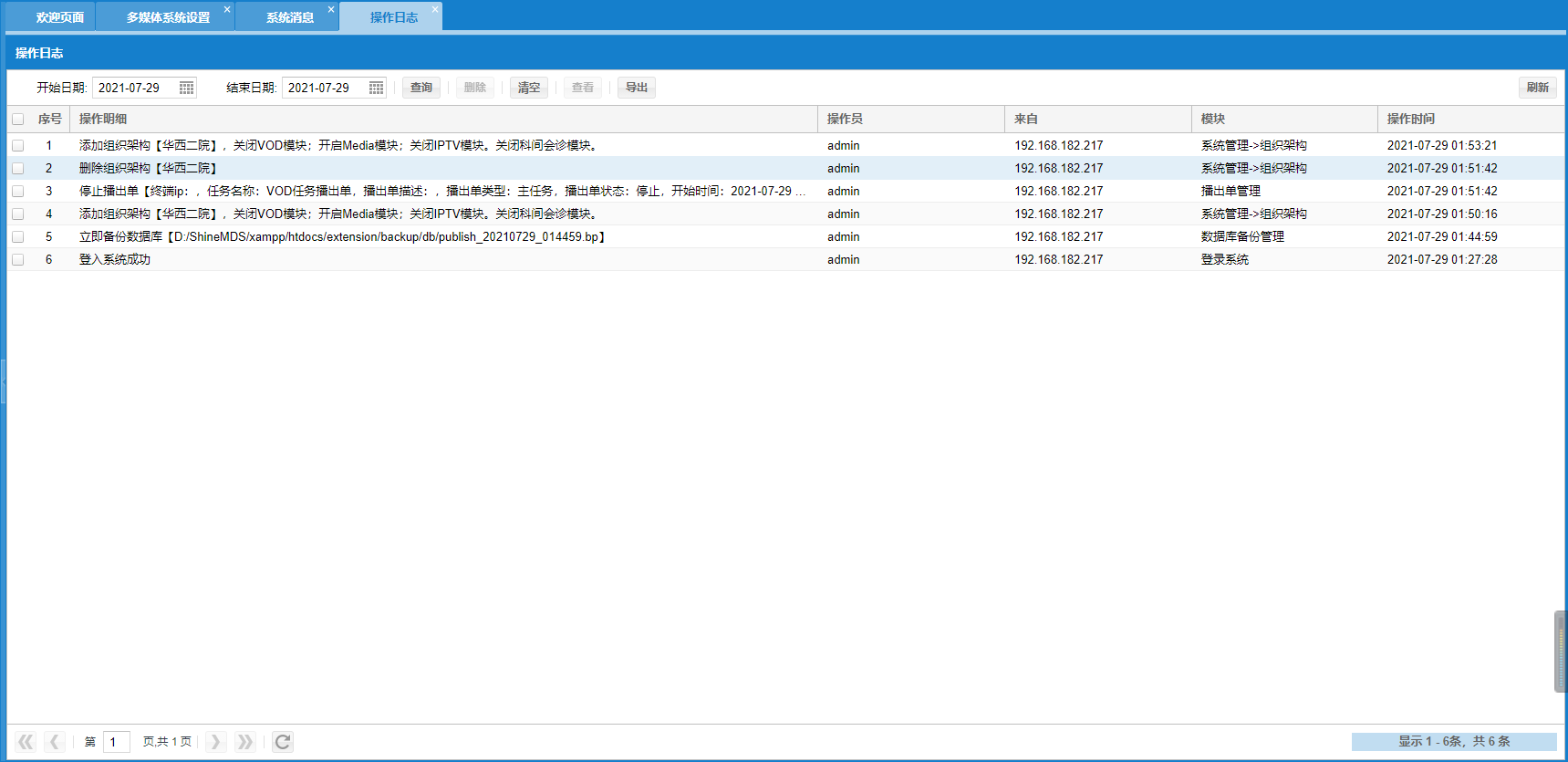Viewport: 1568px width, 762px height.
Task: Go to last page of log
Action: tap(244, 742)
